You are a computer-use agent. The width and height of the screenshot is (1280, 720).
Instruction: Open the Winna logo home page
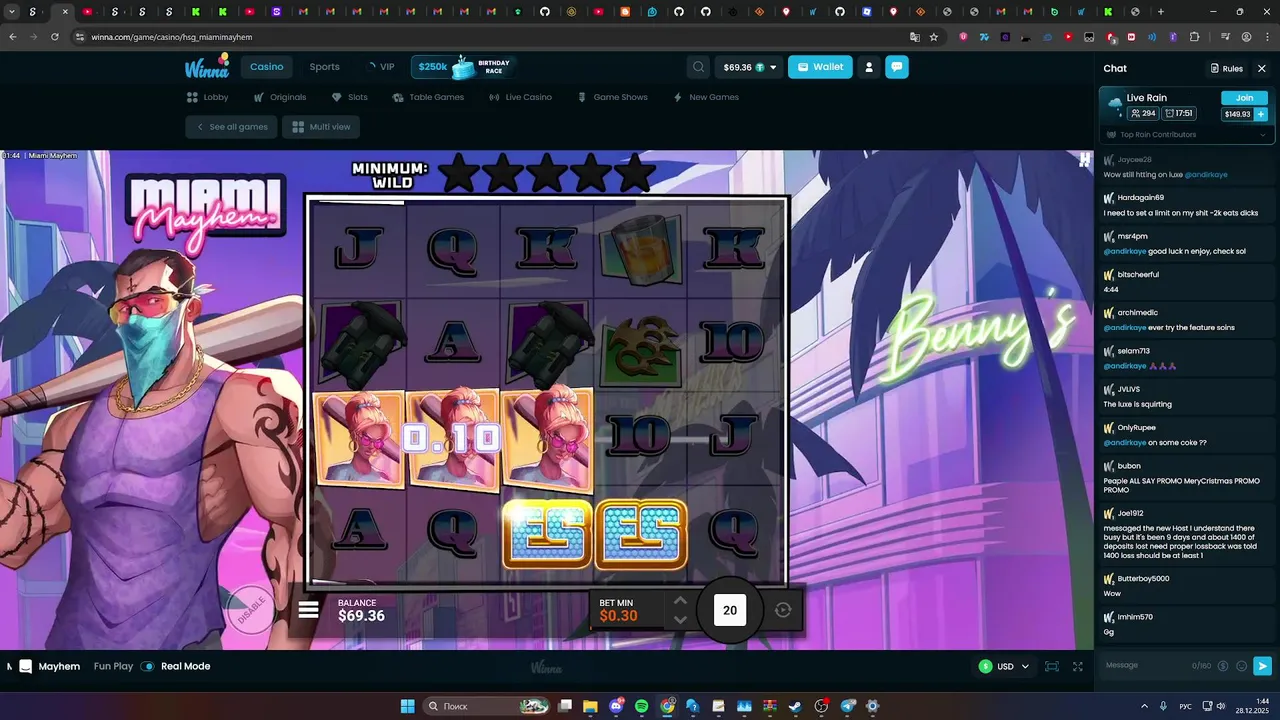[207, 67]
